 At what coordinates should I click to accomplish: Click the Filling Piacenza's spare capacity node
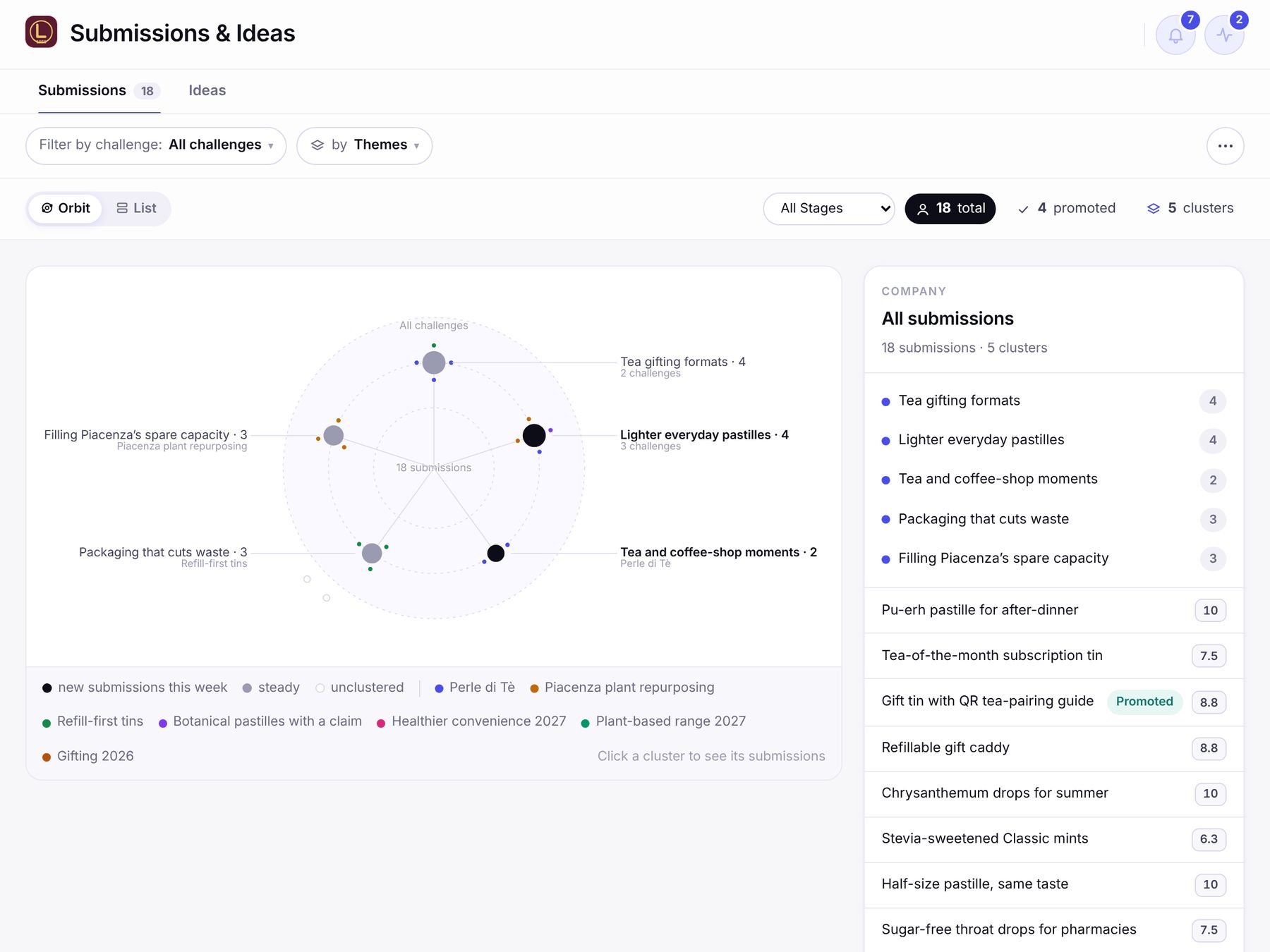[x=334, y=436]
